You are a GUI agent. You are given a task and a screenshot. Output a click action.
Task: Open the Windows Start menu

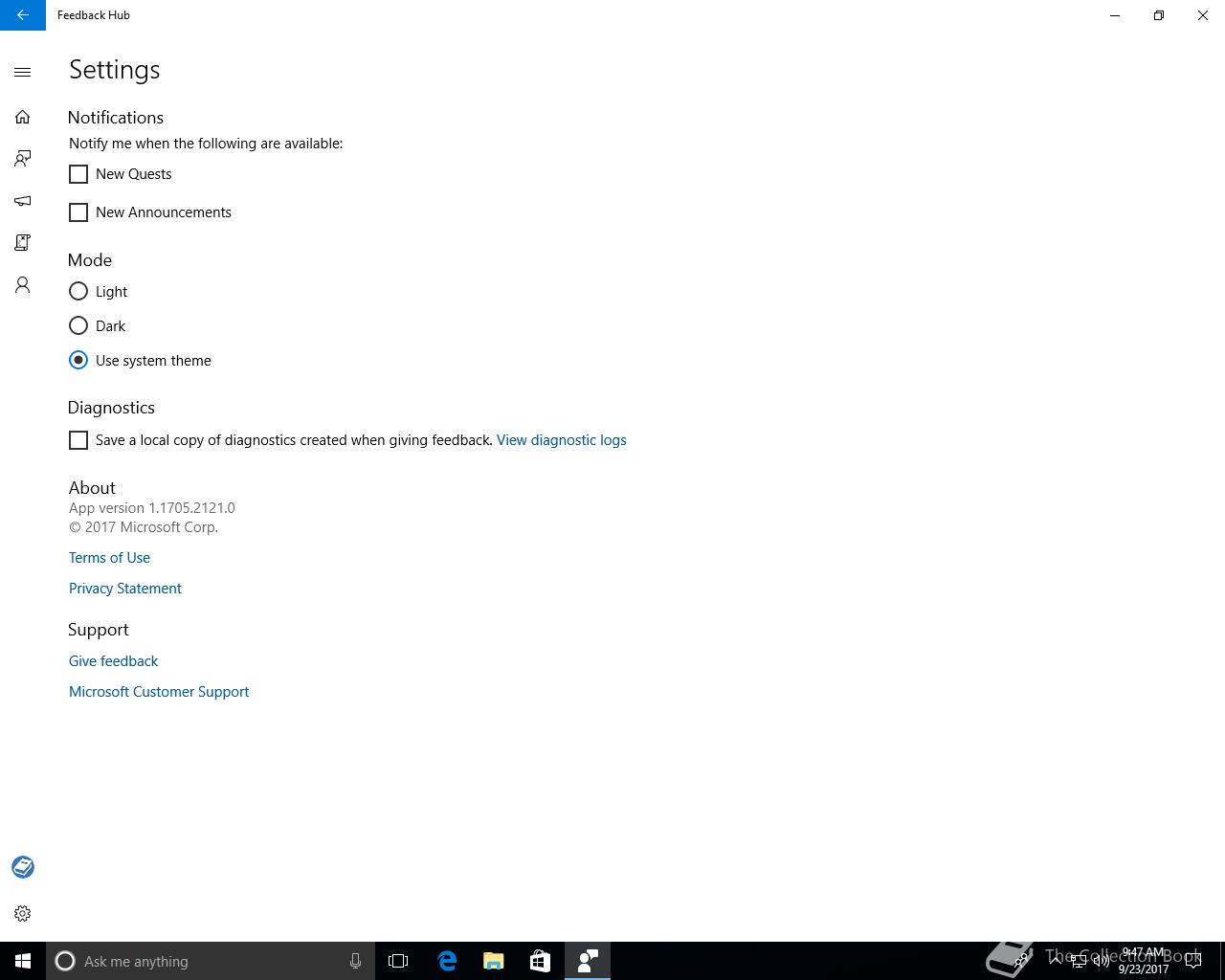point(23,961)
